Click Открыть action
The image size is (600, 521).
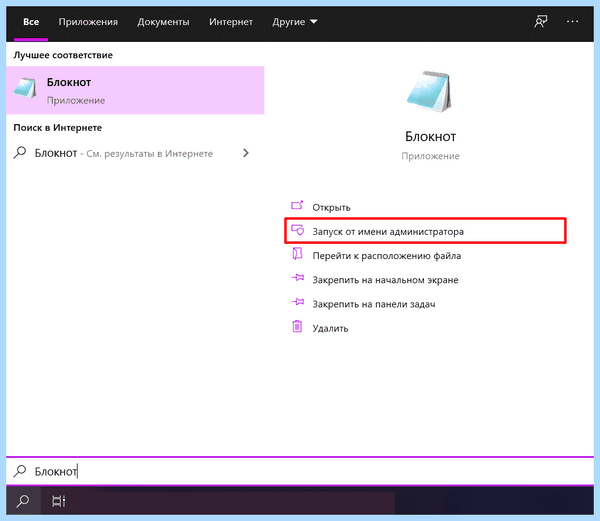coord(331,207)
